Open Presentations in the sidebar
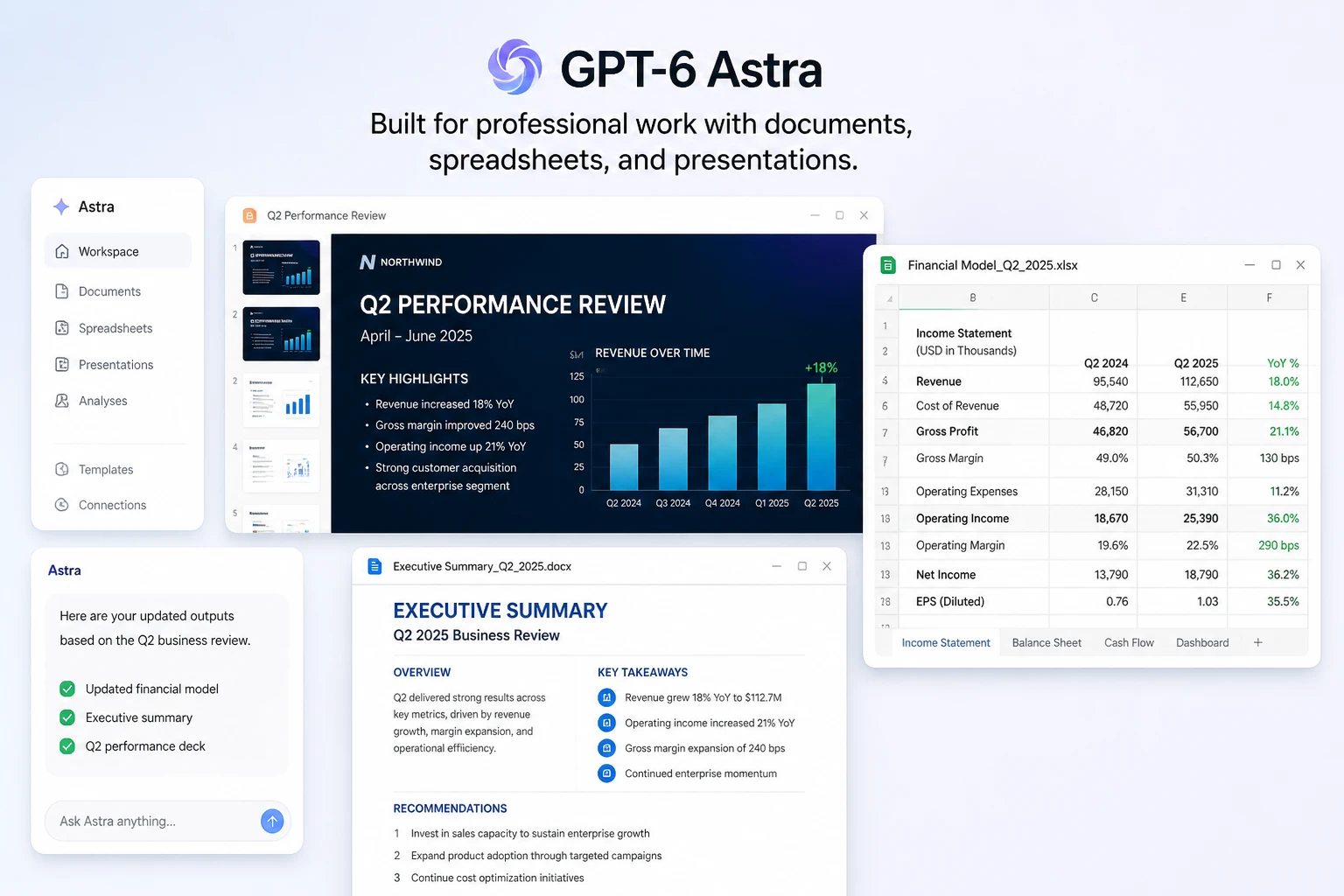1344x896 pixels. point(117,365)
